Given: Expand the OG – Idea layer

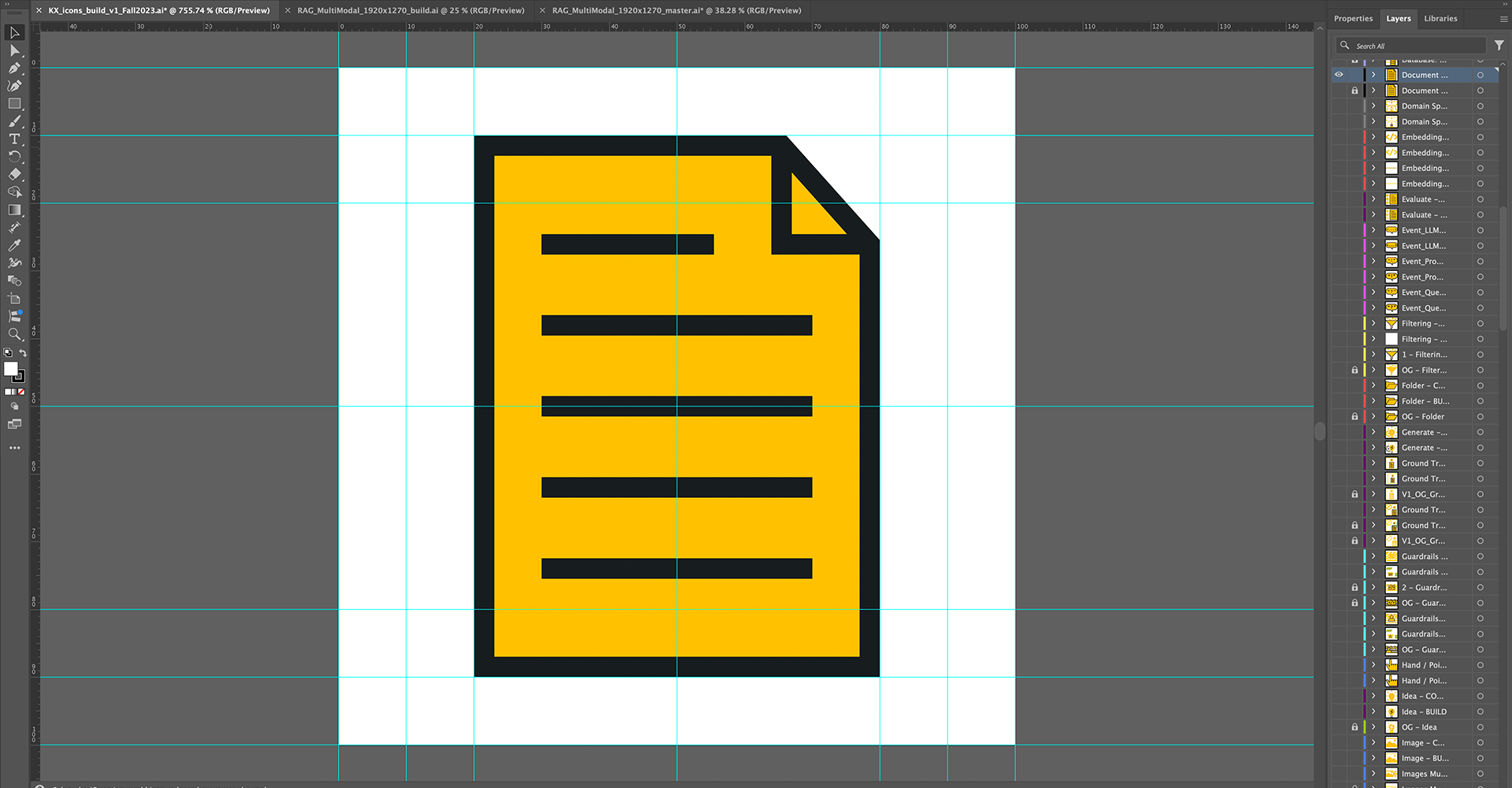Looking at the screenshot, I should click(1373, 727).
